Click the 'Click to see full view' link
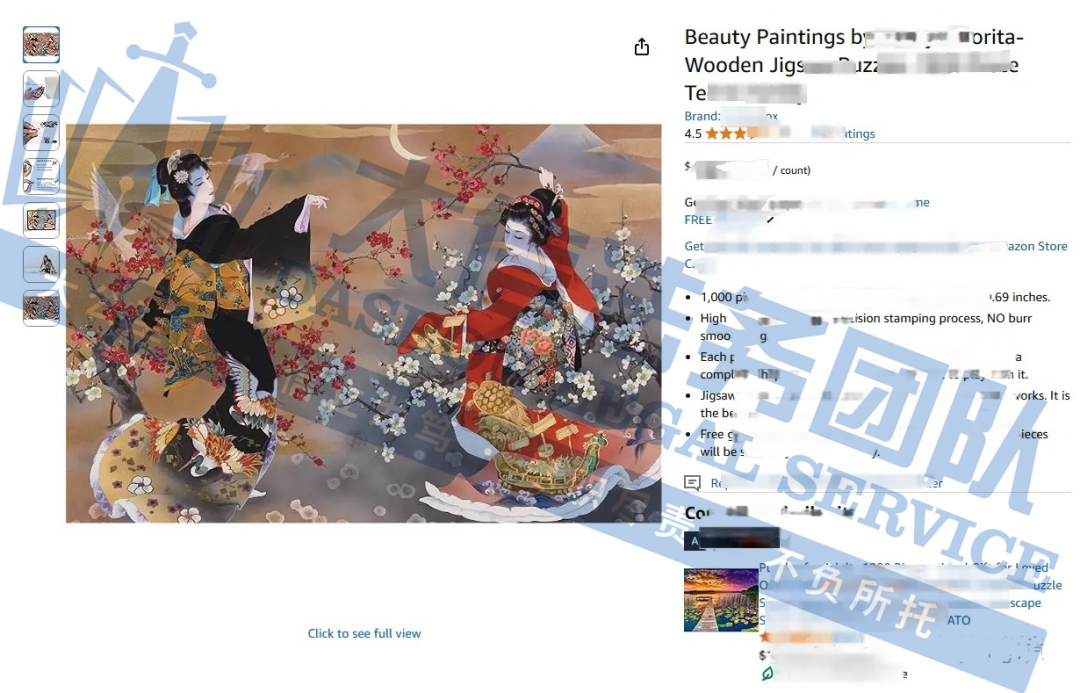Screen dimensions: 1080x693 coord(364,633)
